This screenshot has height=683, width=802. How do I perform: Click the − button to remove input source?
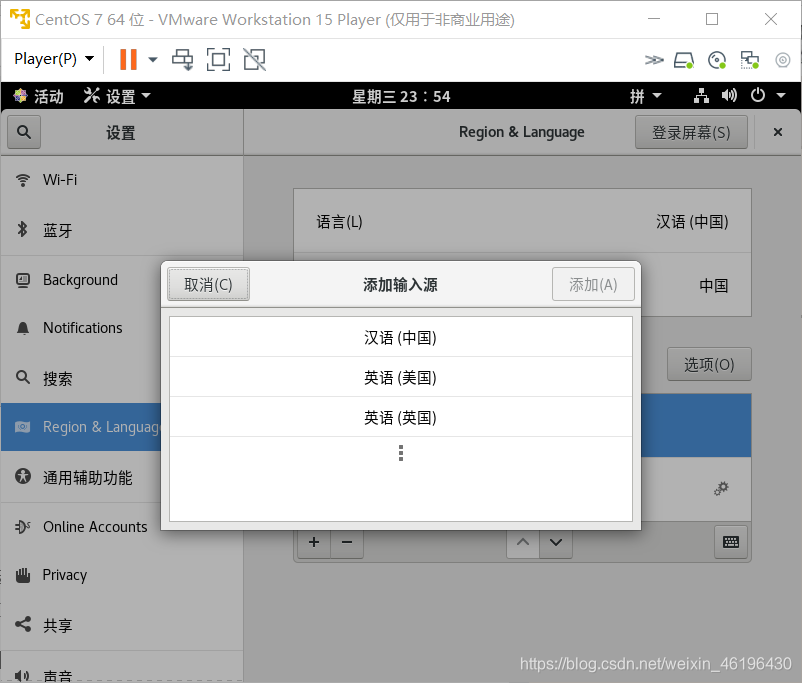click(347, 542)
